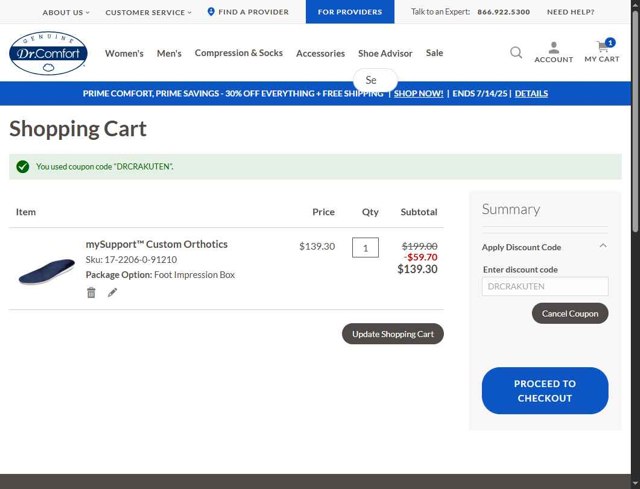
Task: Click the cart item count badge
Action: tap(610, 42)
